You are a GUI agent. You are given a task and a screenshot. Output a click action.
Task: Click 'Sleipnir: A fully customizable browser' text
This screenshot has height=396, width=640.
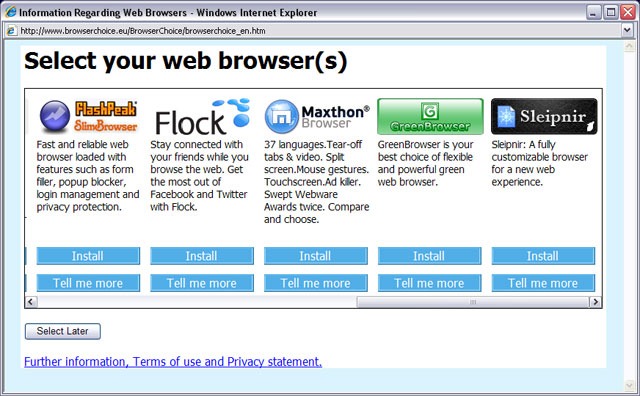540,163
